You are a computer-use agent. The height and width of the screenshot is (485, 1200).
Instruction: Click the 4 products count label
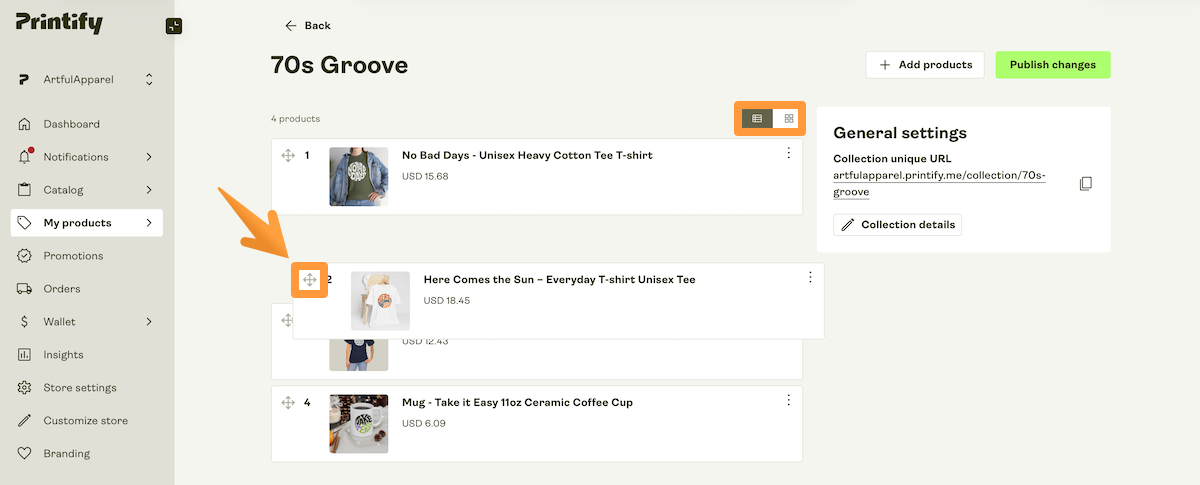(x=295, y=119)
